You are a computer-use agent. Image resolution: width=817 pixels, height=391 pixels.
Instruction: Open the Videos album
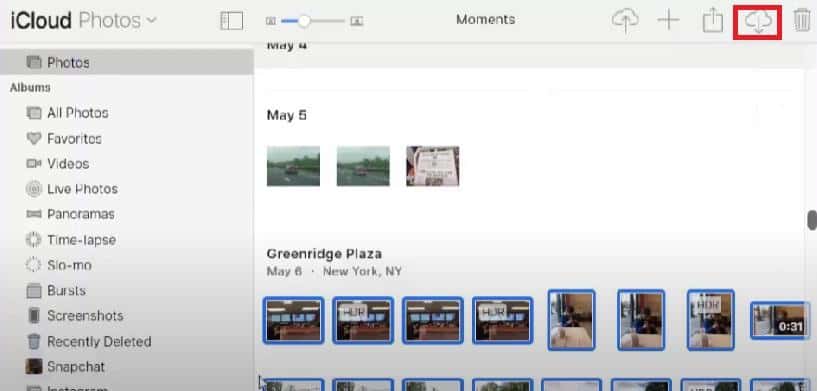(68, 164)
